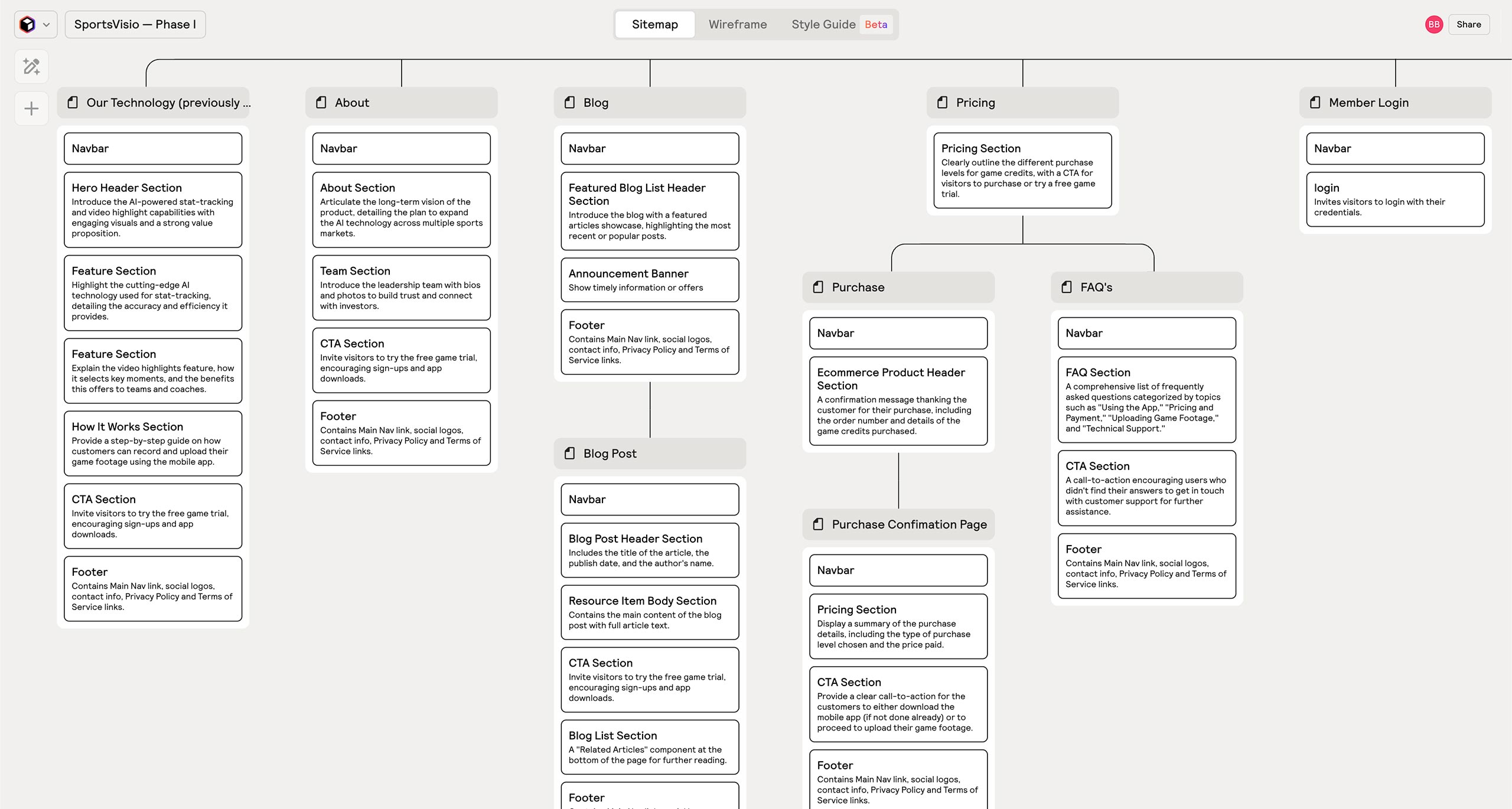Screen dimensions: 1512x809
Task: Select the Our Technology page header
Action: [153, 103]
